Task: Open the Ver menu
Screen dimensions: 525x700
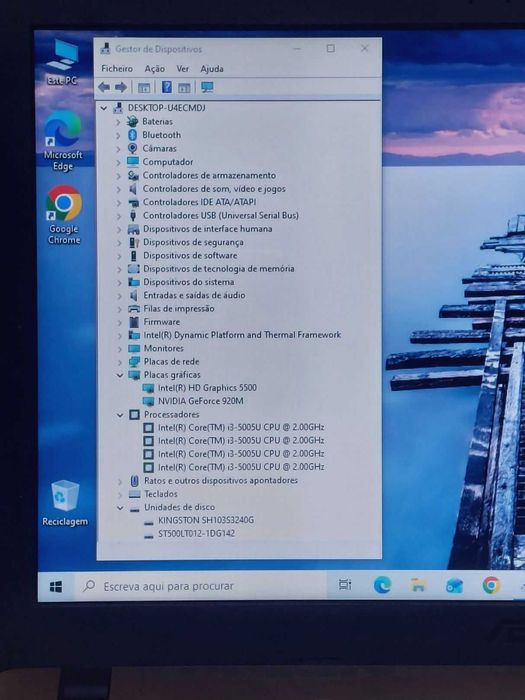Action: pyautogui.click(x=183, y=69)
